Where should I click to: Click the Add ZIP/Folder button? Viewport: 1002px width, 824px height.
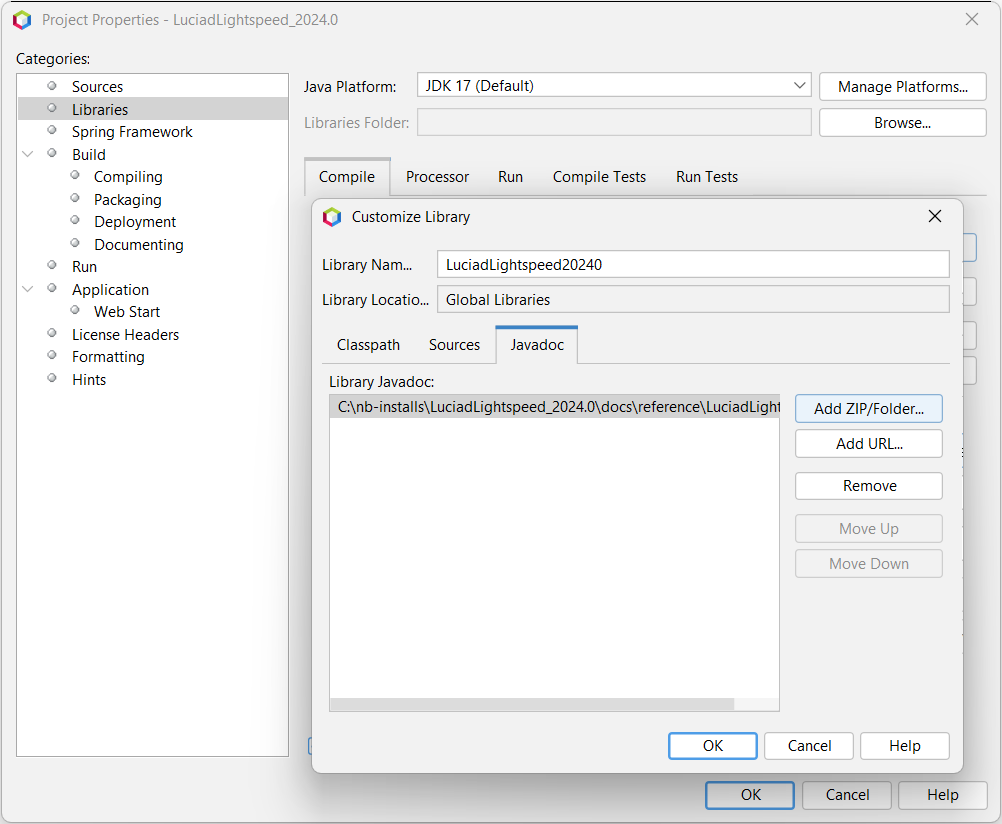point(868,408)
